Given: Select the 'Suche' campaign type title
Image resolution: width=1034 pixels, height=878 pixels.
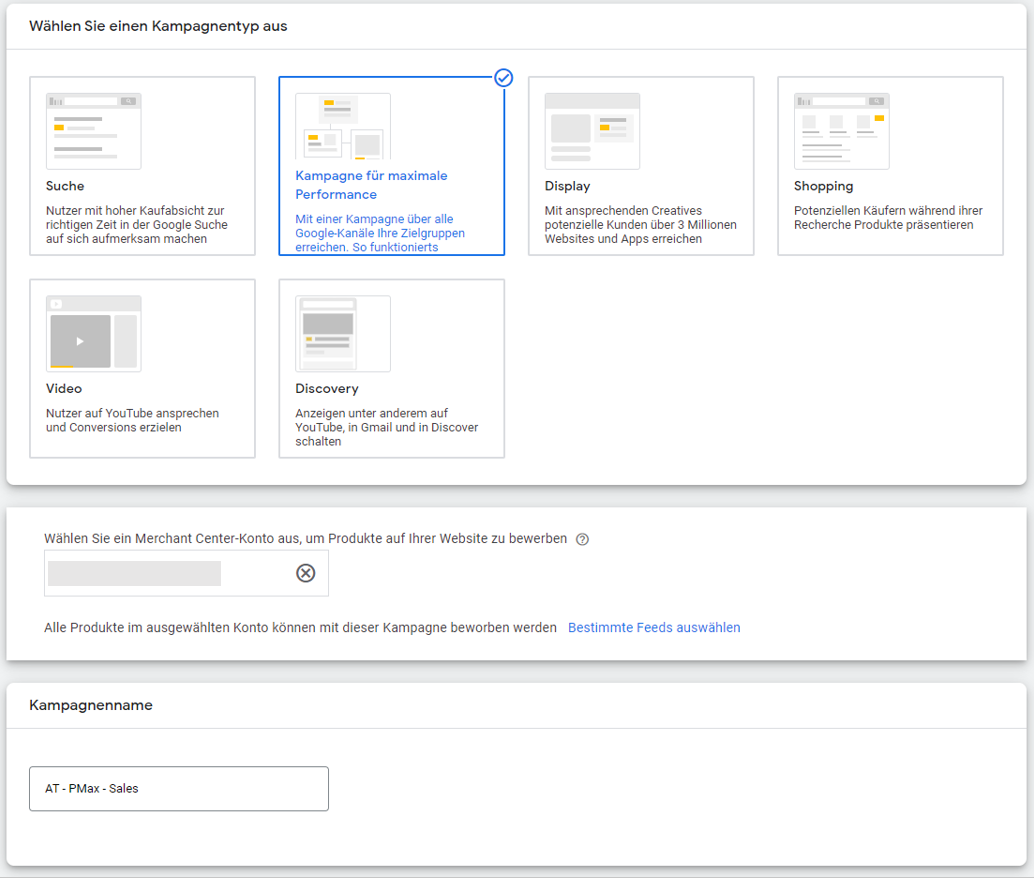Looking at the screenshot, I should tap(65, 186).
